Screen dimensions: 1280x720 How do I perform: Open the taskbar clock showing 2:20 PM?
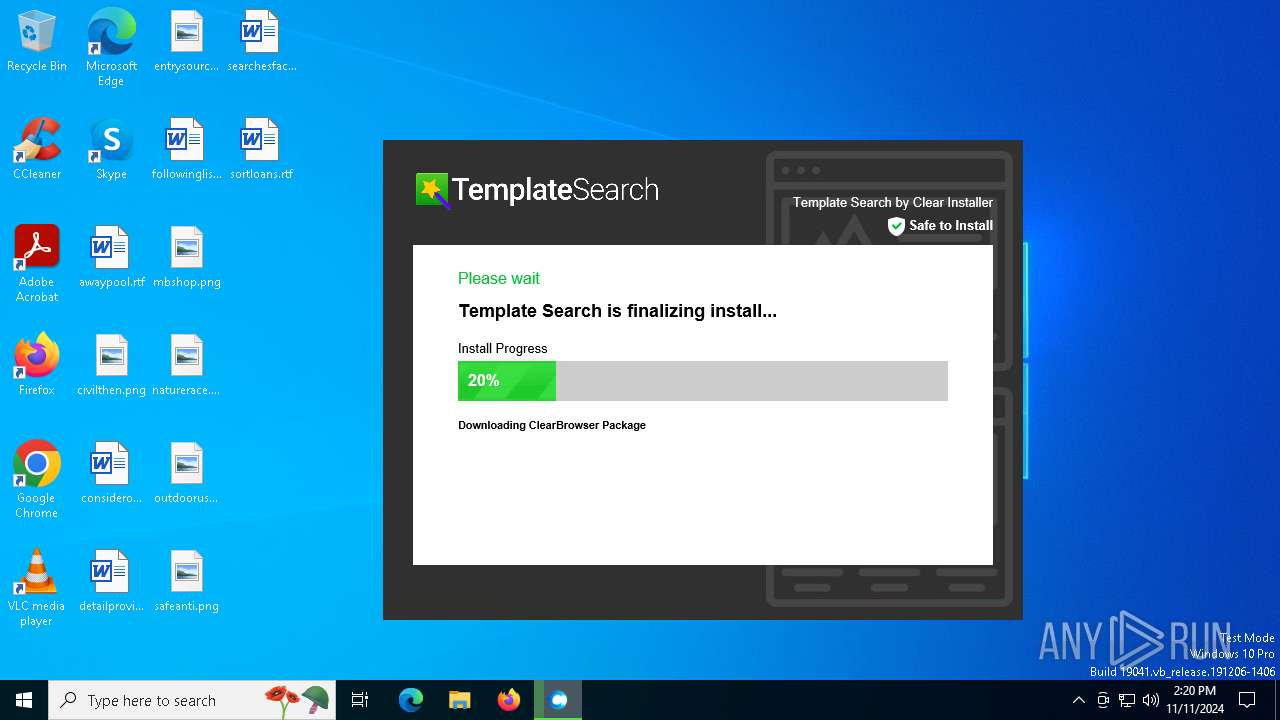[x=1195, y=700]
